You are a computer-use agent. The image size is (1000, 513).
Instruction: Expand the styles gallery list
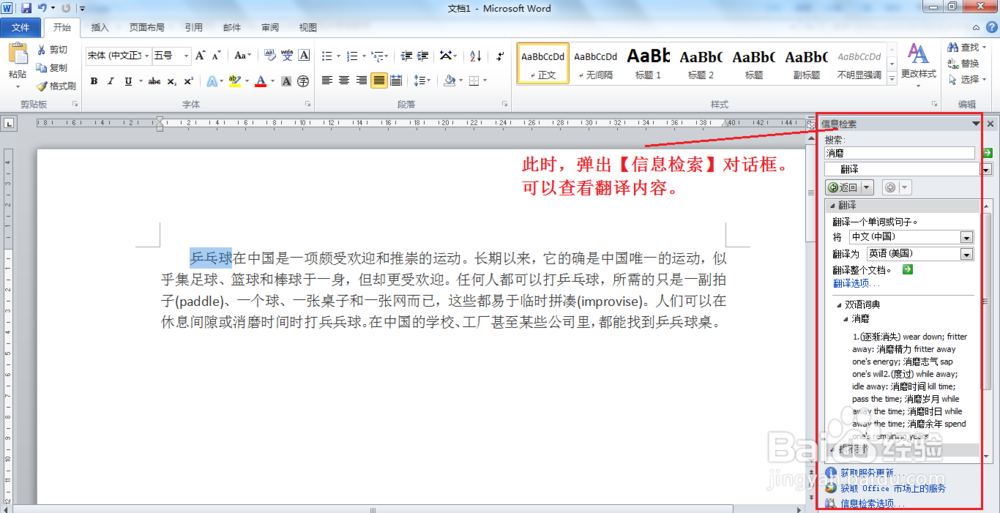[x=892, y=78]
